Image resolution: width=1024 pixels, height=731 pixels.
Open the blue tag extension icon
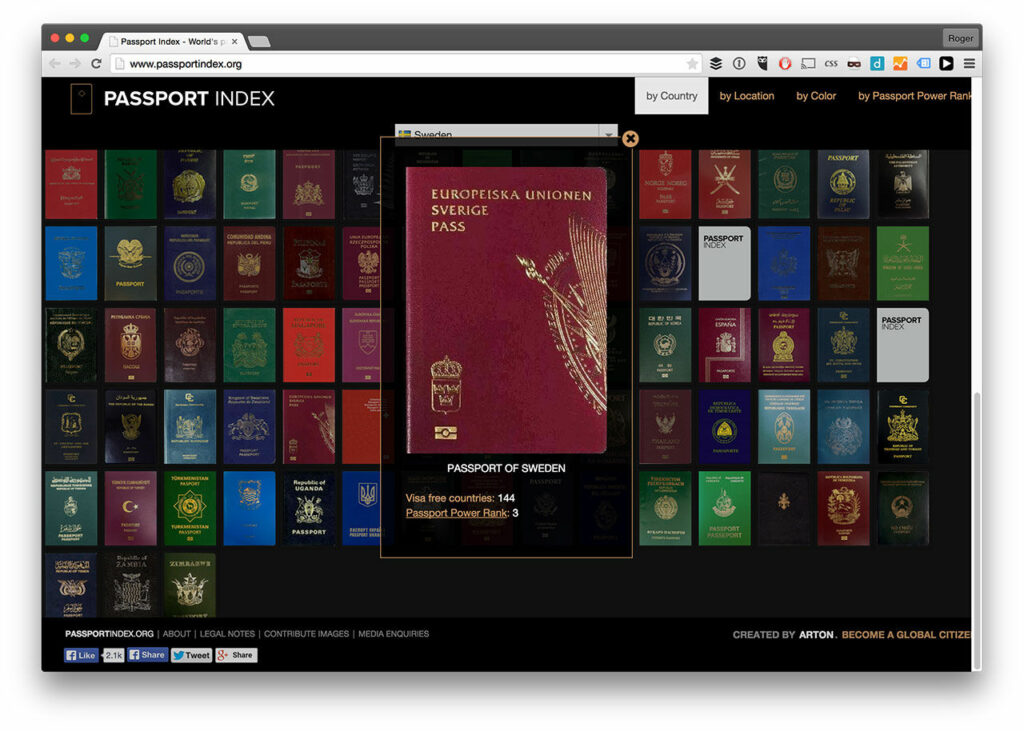923,63
